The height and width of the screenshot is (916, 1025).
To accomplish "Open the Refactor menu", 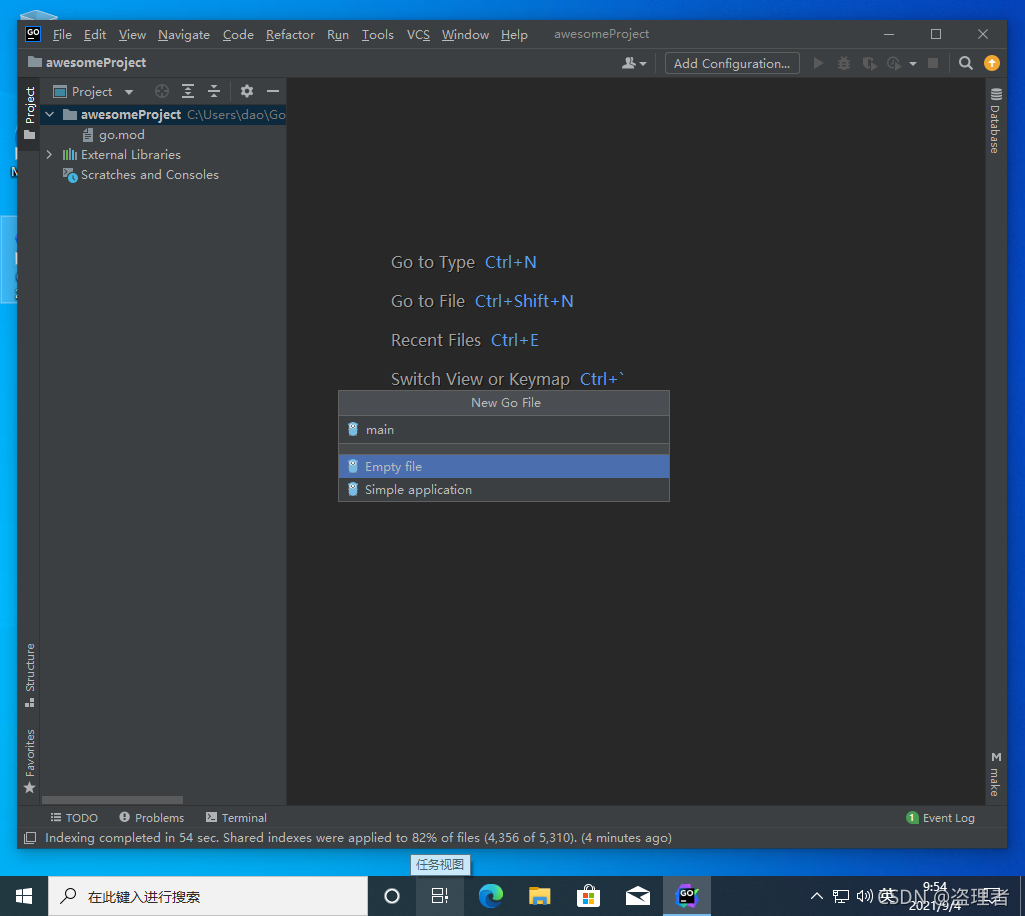I will 290,35.
